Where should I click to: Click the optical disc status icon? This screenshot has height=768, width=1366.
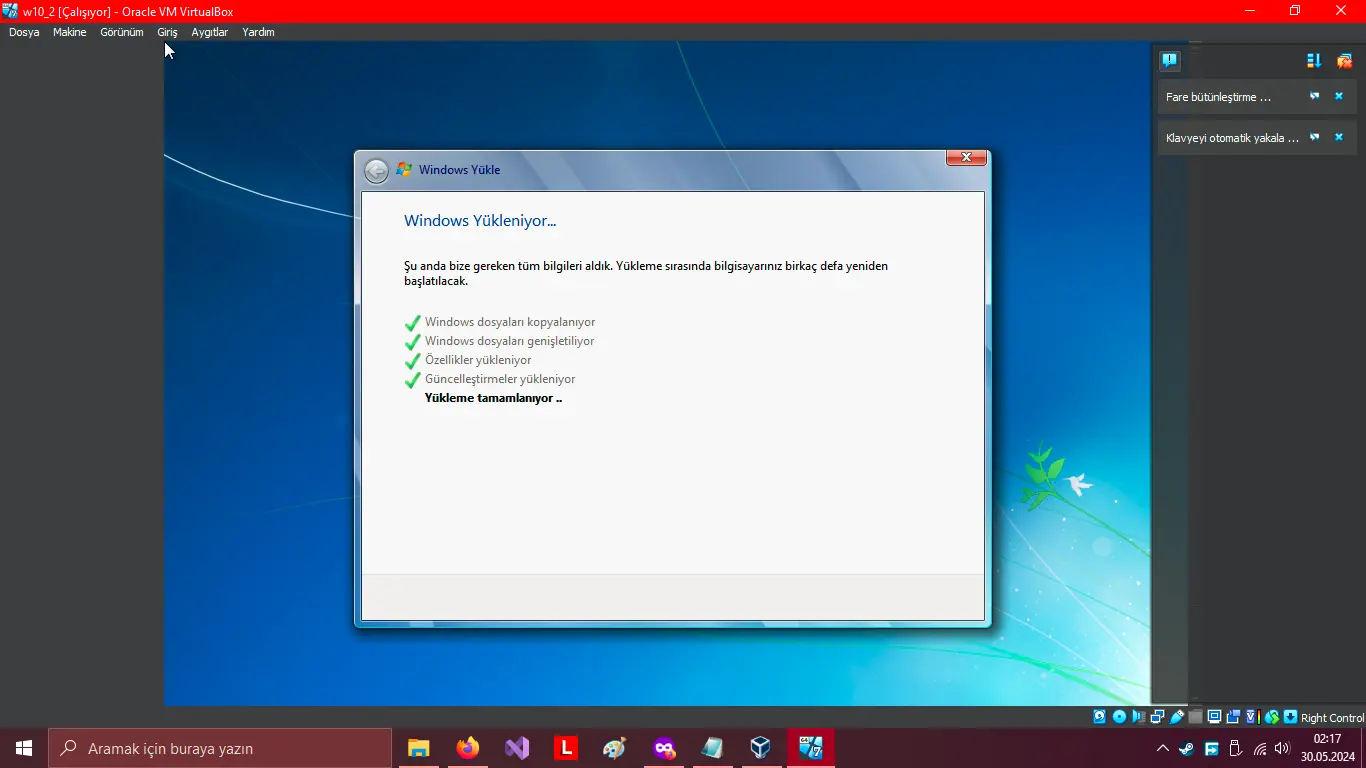pyautogui.click(x=1119, y=717)
